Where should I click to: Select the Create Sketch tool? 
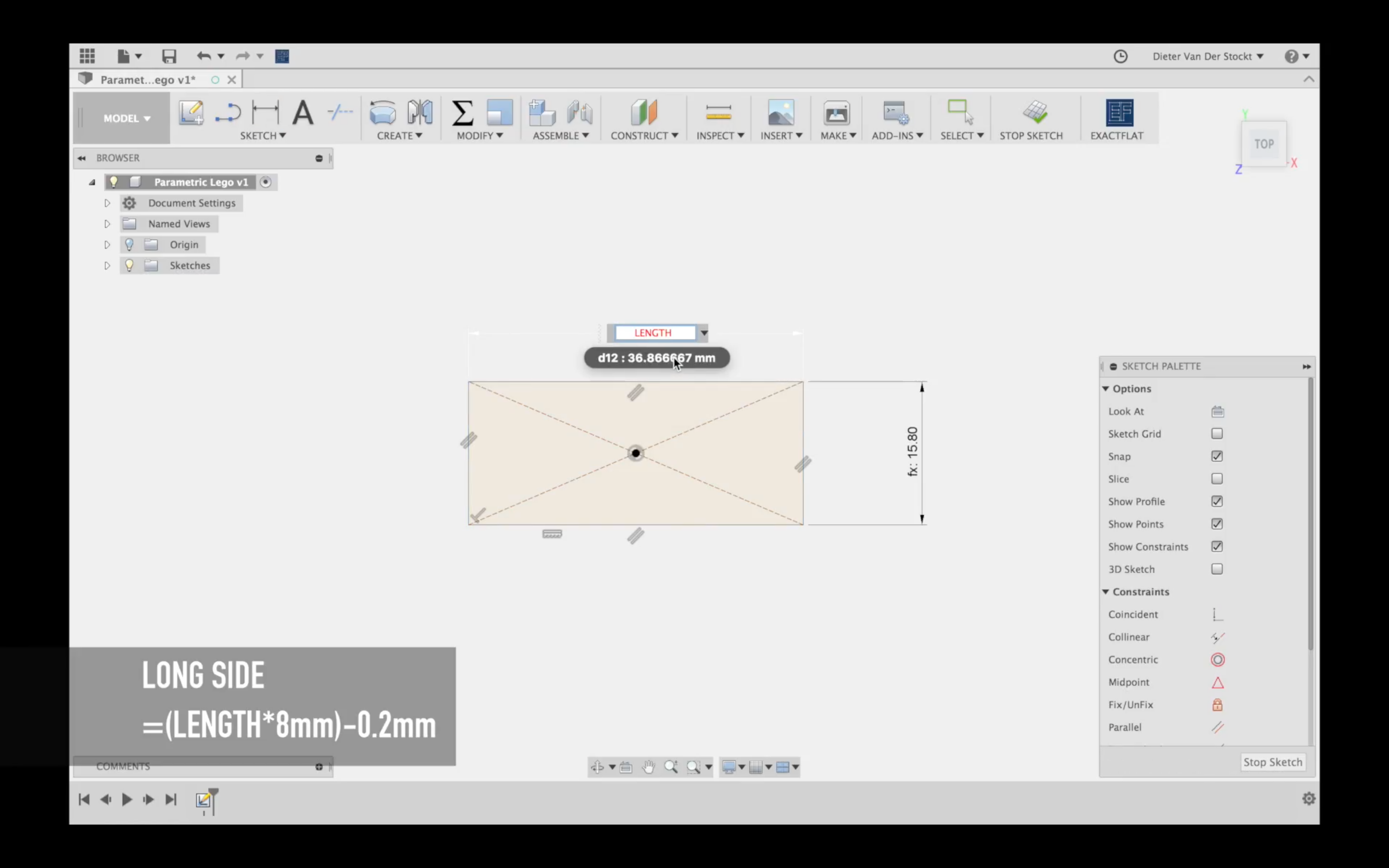pyautogui.click(x=192, y=113)
